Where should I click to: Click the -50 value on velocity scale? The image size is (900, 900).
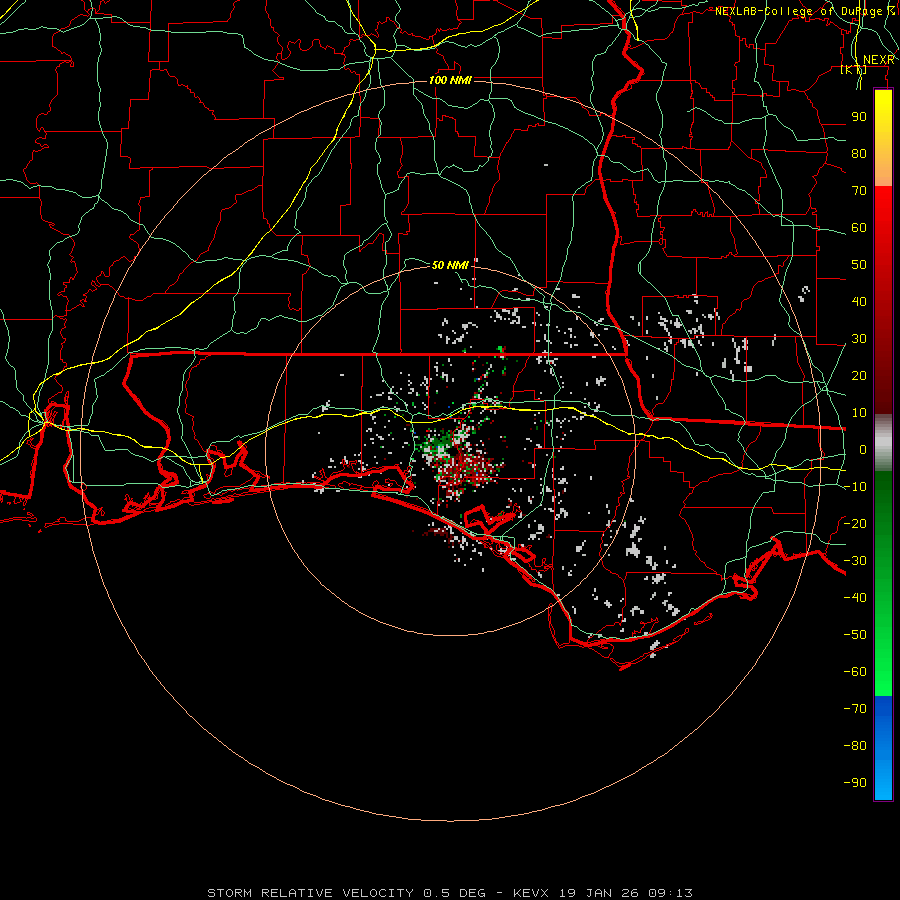coord(855,635)
